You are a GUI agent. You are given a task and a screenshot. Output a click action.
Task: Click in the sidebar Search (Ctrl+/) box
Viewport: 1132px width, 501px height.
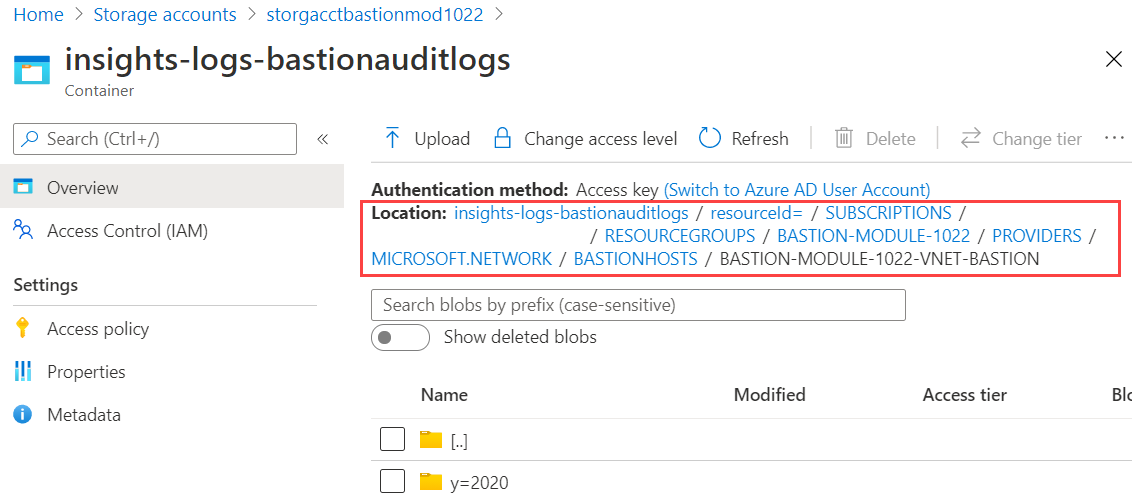click(x=155, y=139)
